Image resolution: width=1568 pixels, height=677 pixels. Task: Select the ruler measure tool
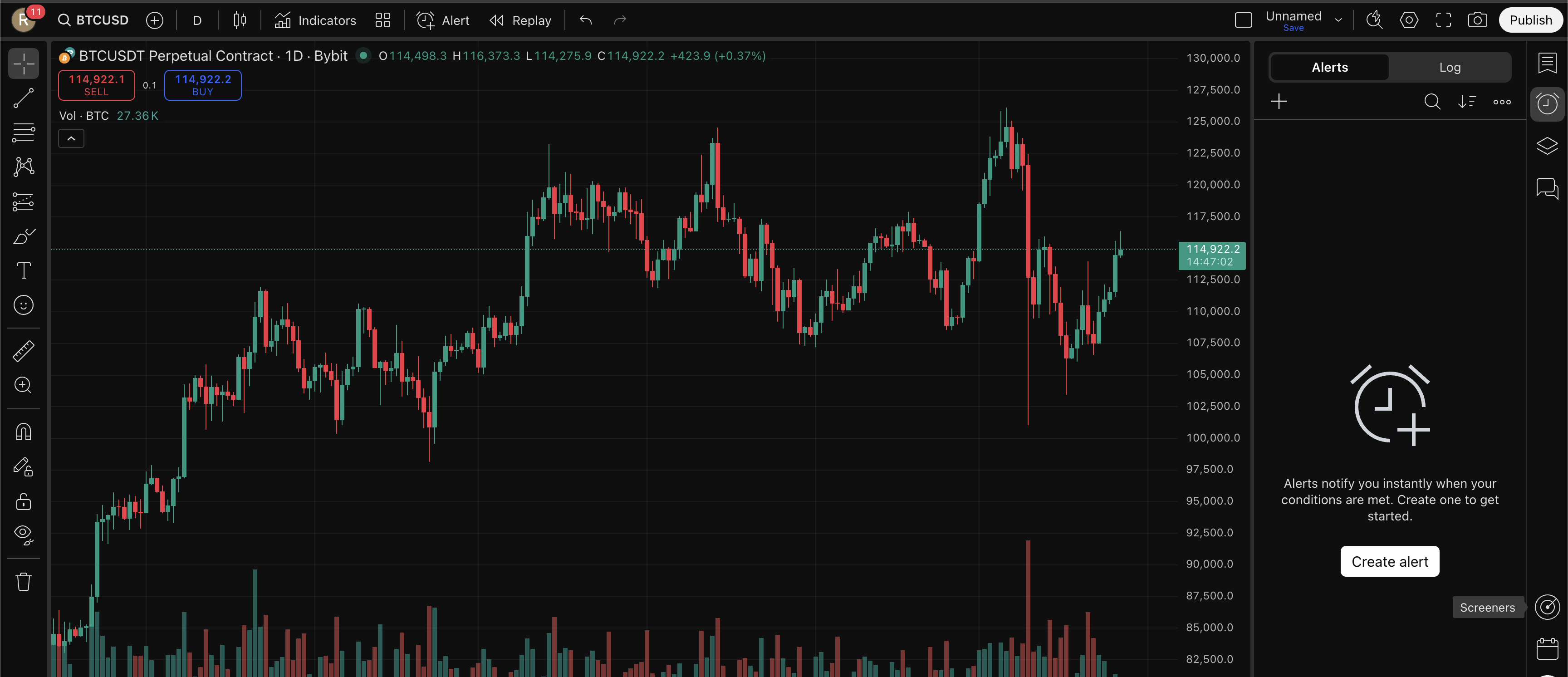23,351
